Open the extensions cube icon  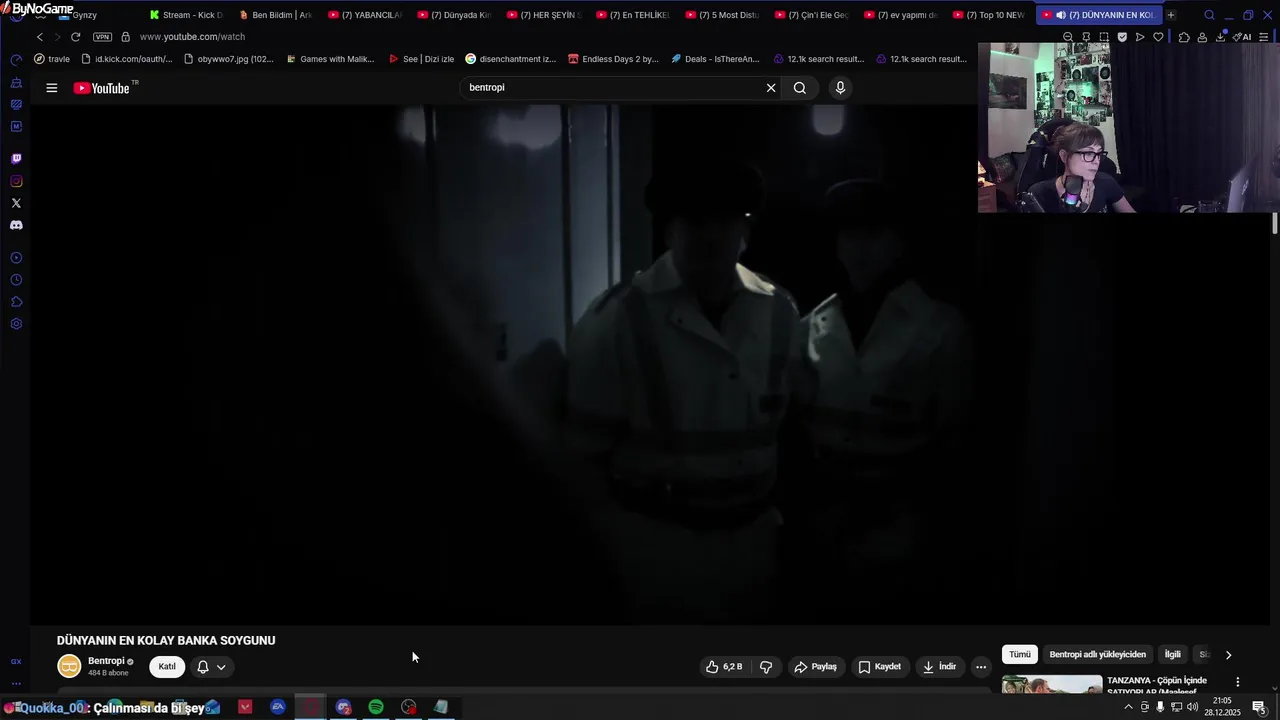[1184, 37]
